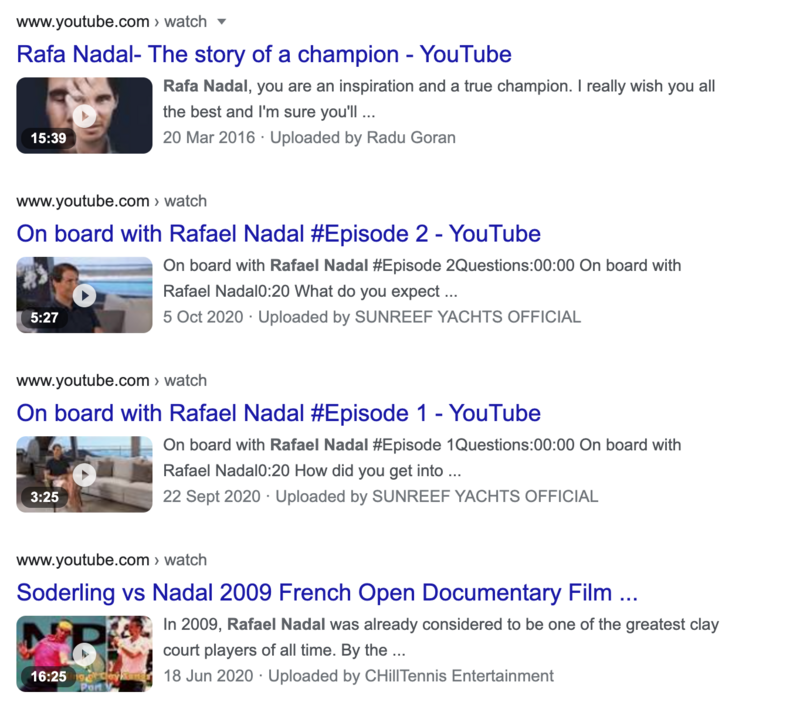This screenshot has height=726, width=800.
Task: Click the URL above "Rafa Nadal- The story of a champion"
Action: [x=111, y=22]
